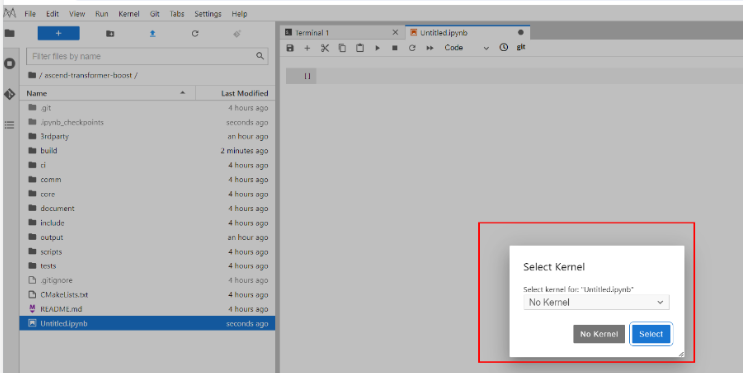
Task: Open the Git menu
Action: point(154,14)
